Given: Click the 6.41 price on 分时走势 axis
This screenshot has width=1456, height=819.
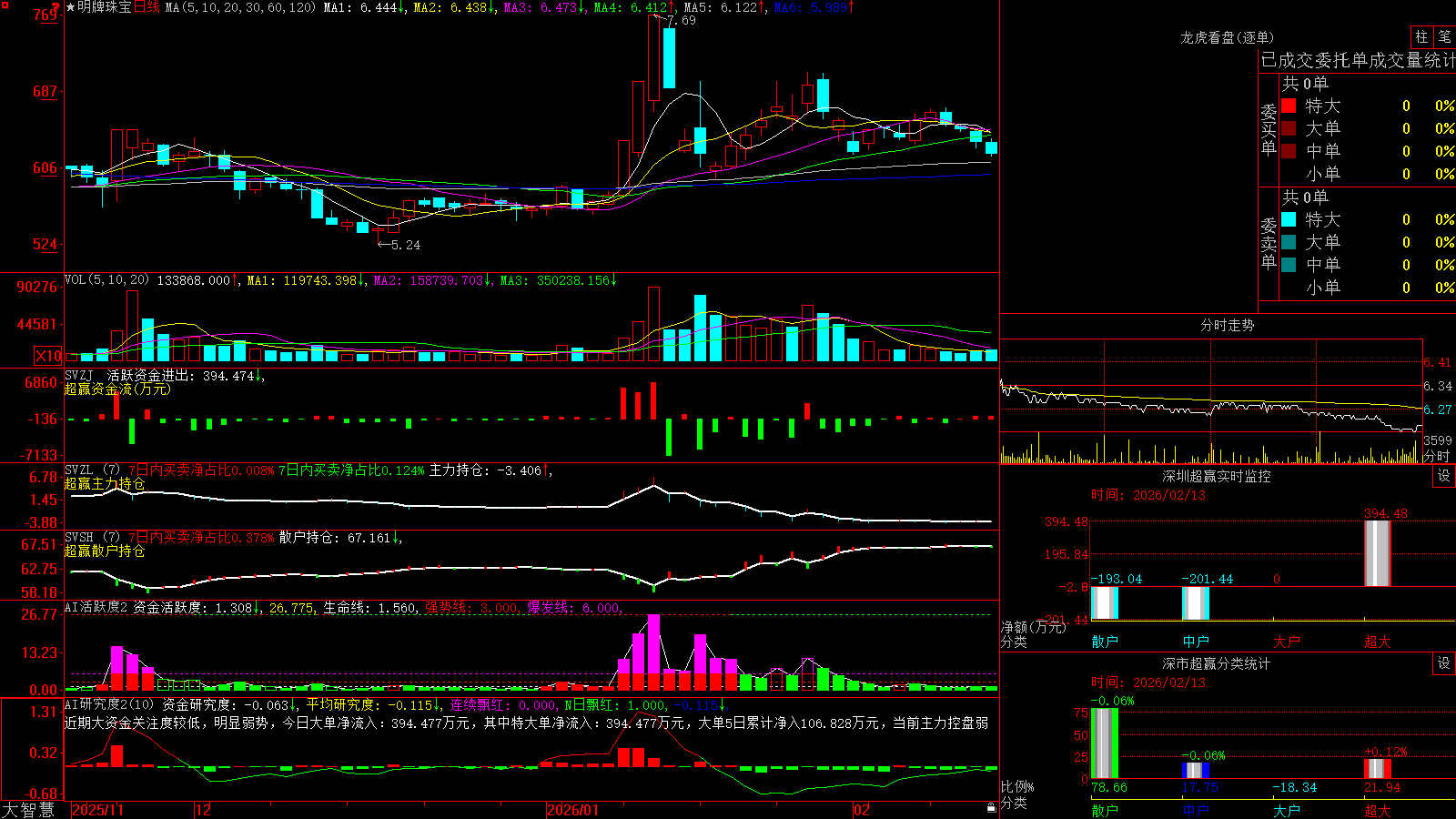Looking at the screenshot, I should 1438,362.
